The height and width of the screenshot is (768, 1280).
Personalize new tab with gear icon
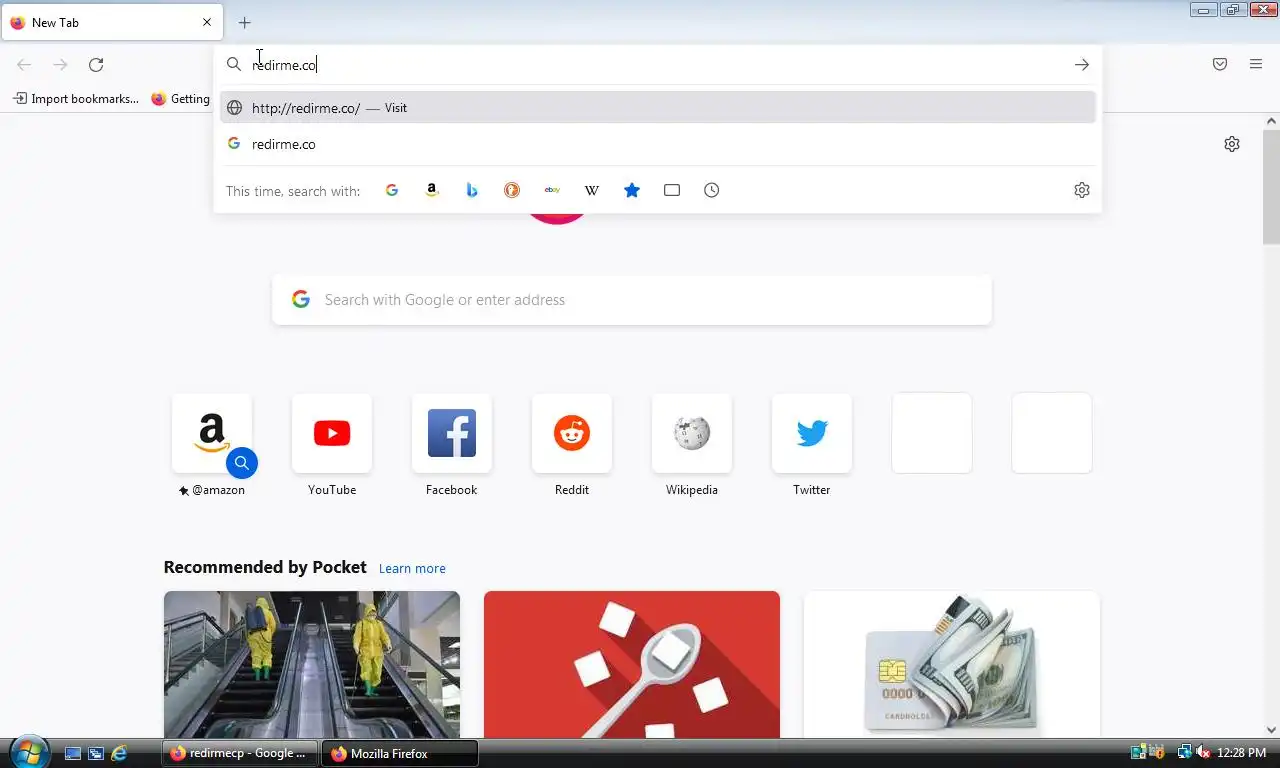[1232, 144]
